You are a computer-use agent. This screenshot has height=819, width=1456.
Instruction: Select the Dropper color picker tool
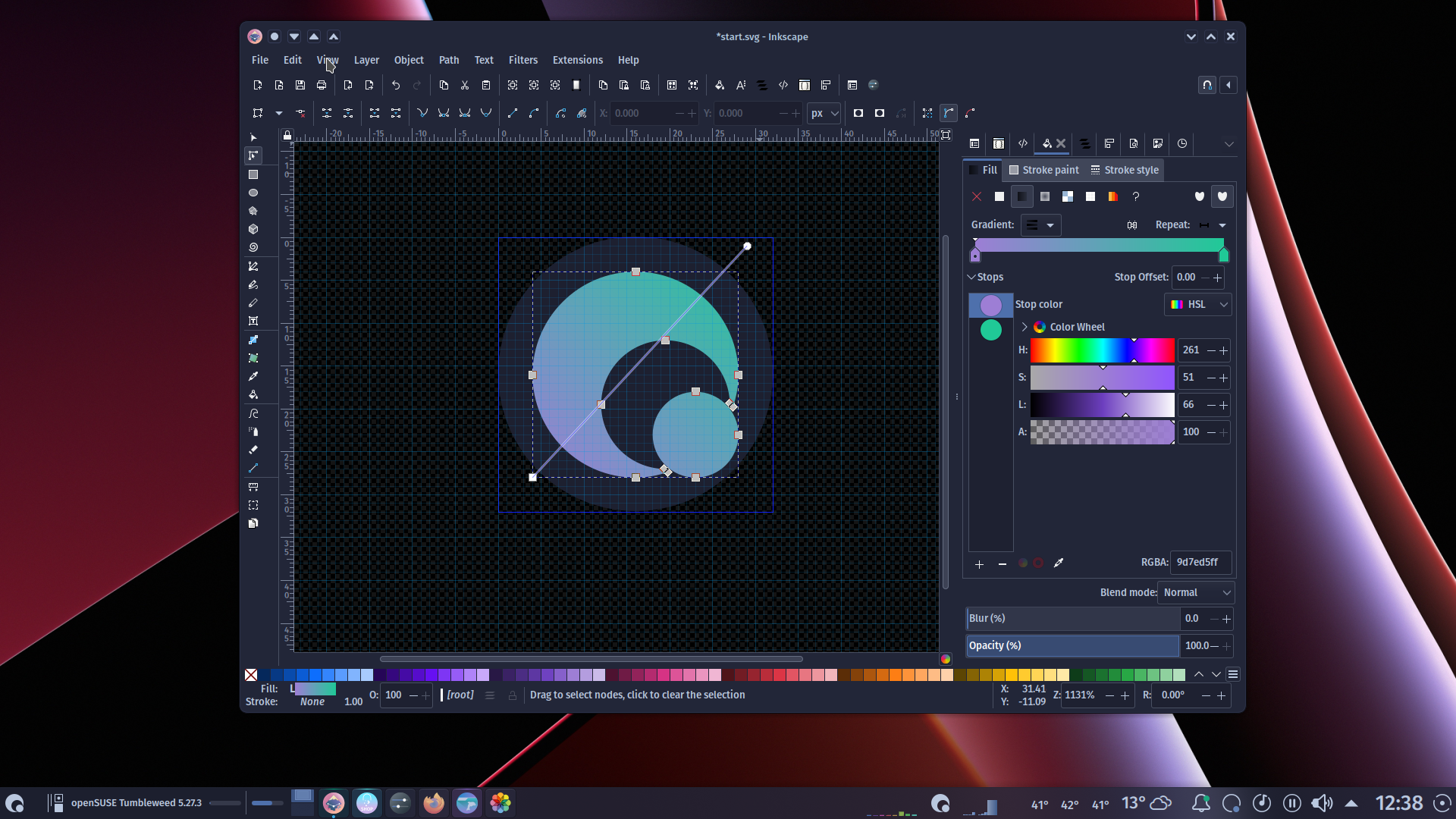[x=253, y=376]
